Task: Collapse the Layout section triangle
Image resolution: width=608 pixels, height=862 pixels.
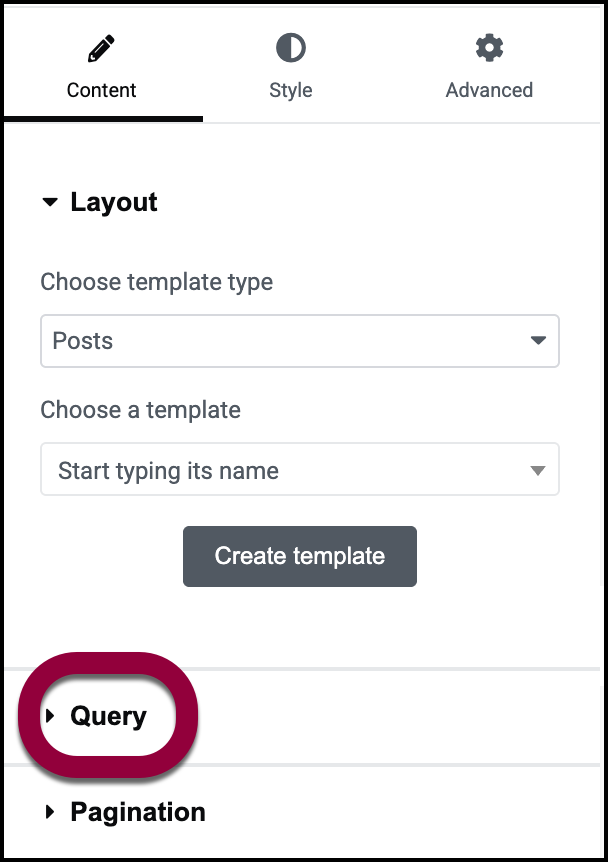Action: click(x=50, y=203)
